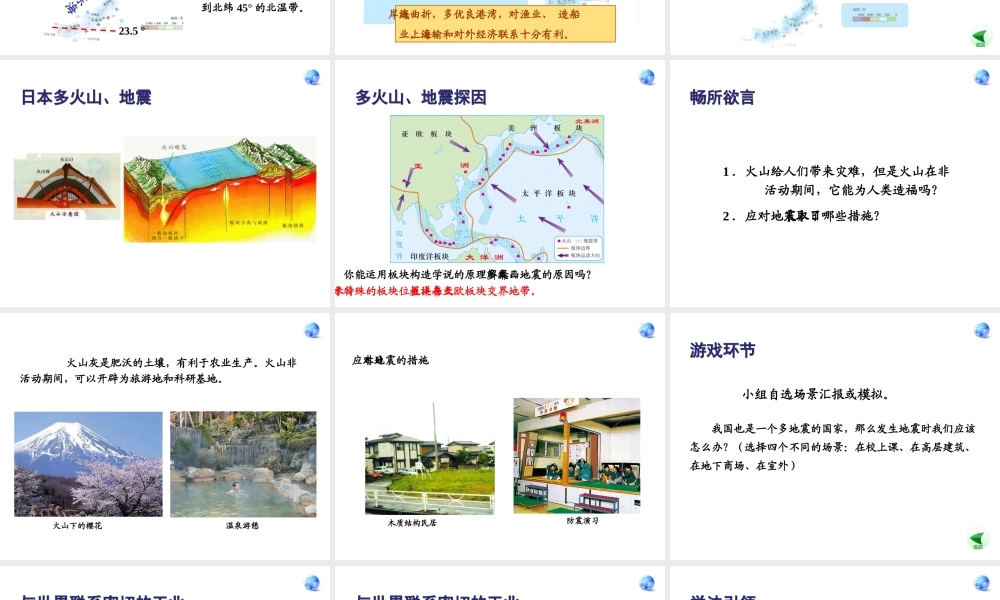Click the yellow text box about 多优良港湾
The image size is (1000, 600).
(x=505, y=24)
